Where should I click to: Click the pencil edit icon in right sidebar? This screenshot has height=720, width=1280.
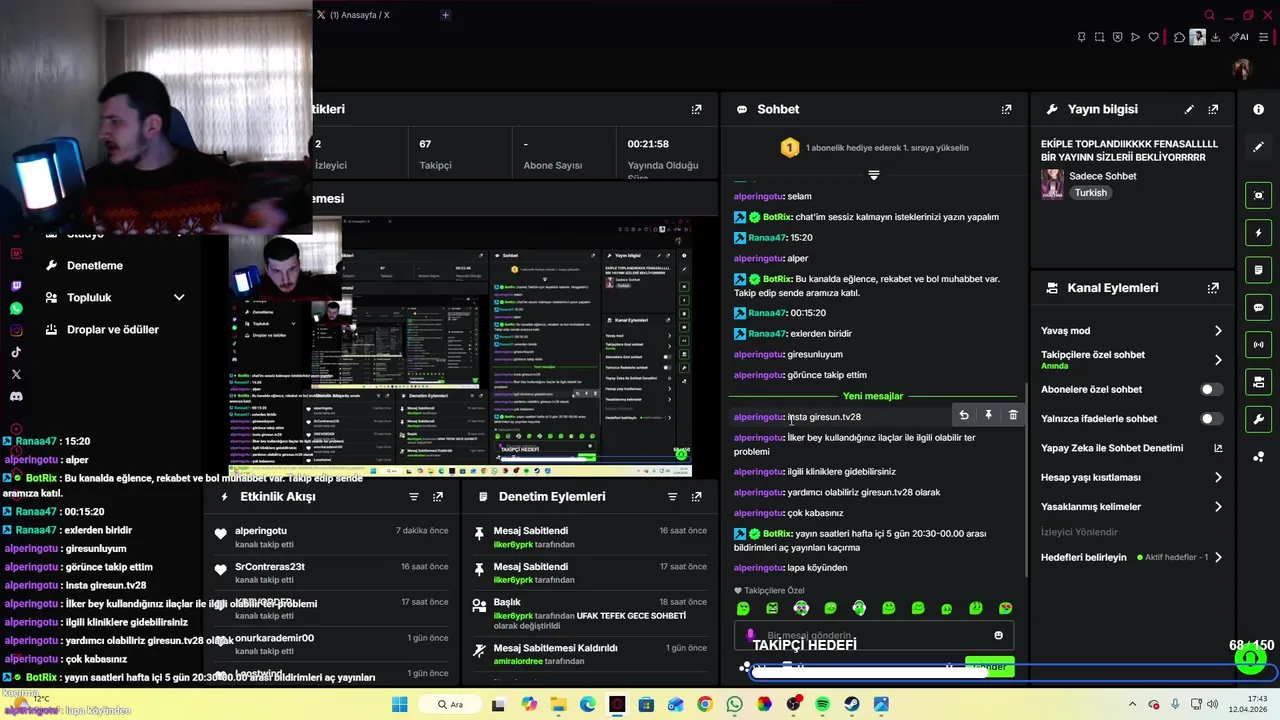tap(1258, 147)
